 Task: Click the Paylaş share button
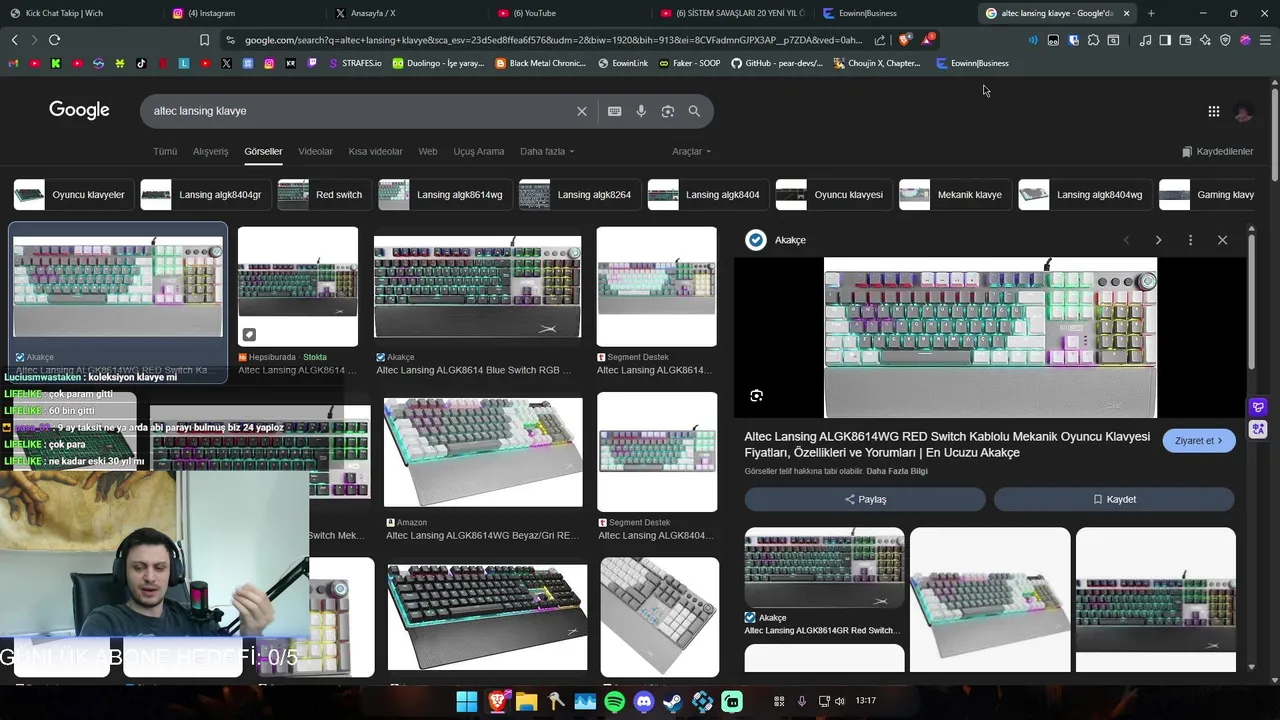tap(865, 499)
